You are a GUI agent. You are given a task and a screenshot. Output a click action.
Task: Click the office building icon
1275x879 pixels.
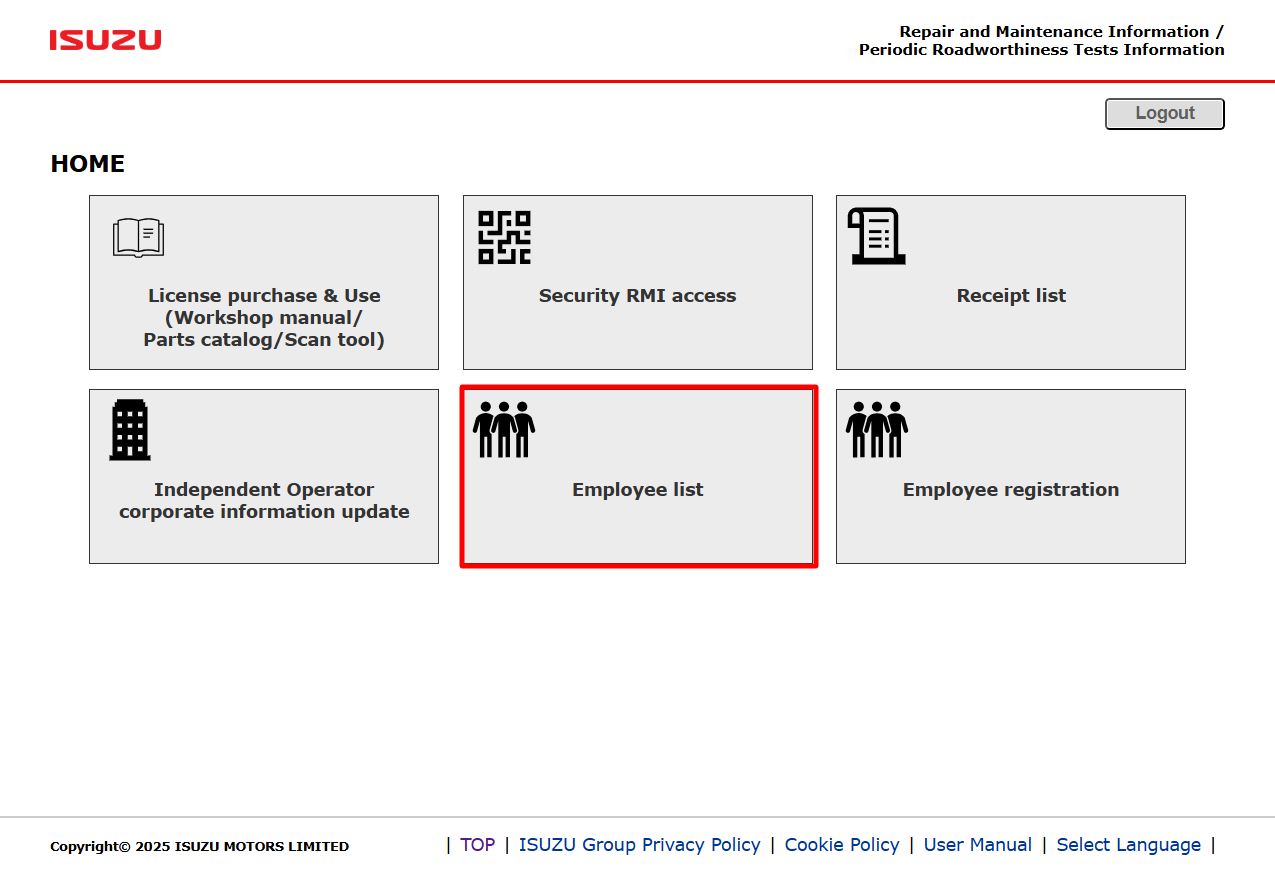point(130,430)
